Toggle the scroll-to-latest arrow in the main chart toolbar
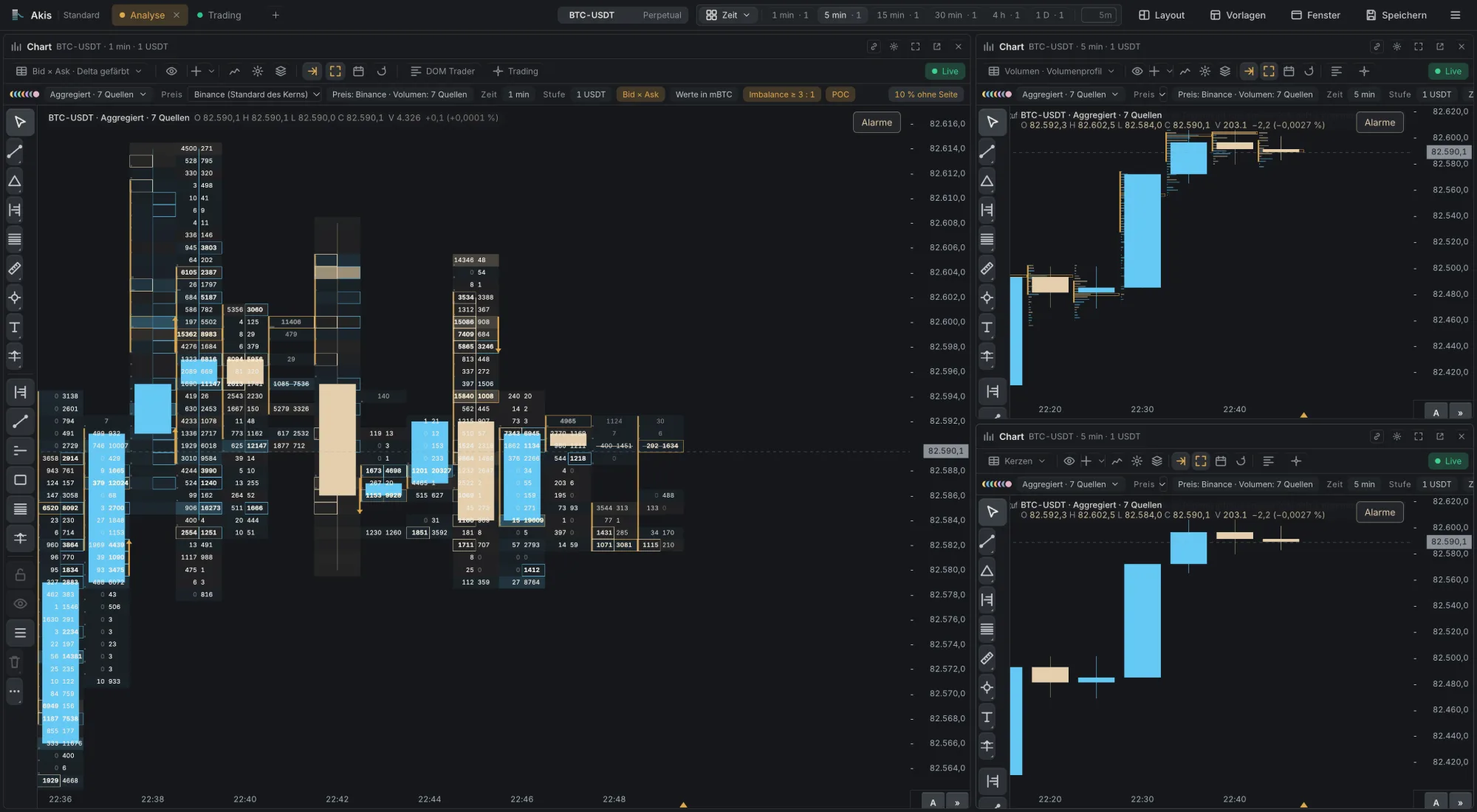The width and height of the screenshot is (1477, 812). point(312,72)
